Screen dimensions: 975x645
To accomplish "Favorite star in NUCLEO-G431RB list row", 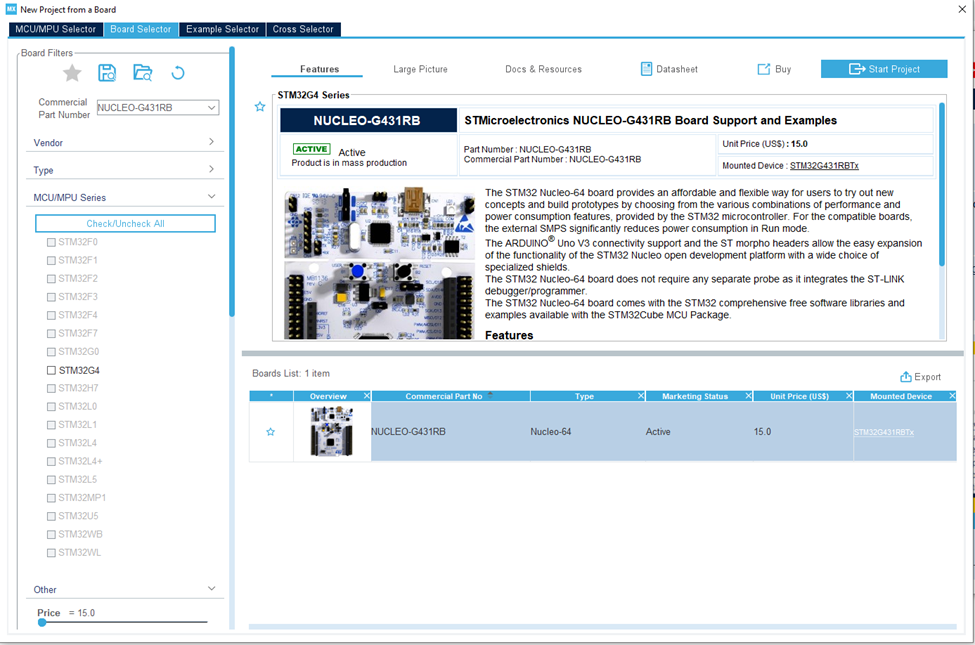I will coord(270,432).
